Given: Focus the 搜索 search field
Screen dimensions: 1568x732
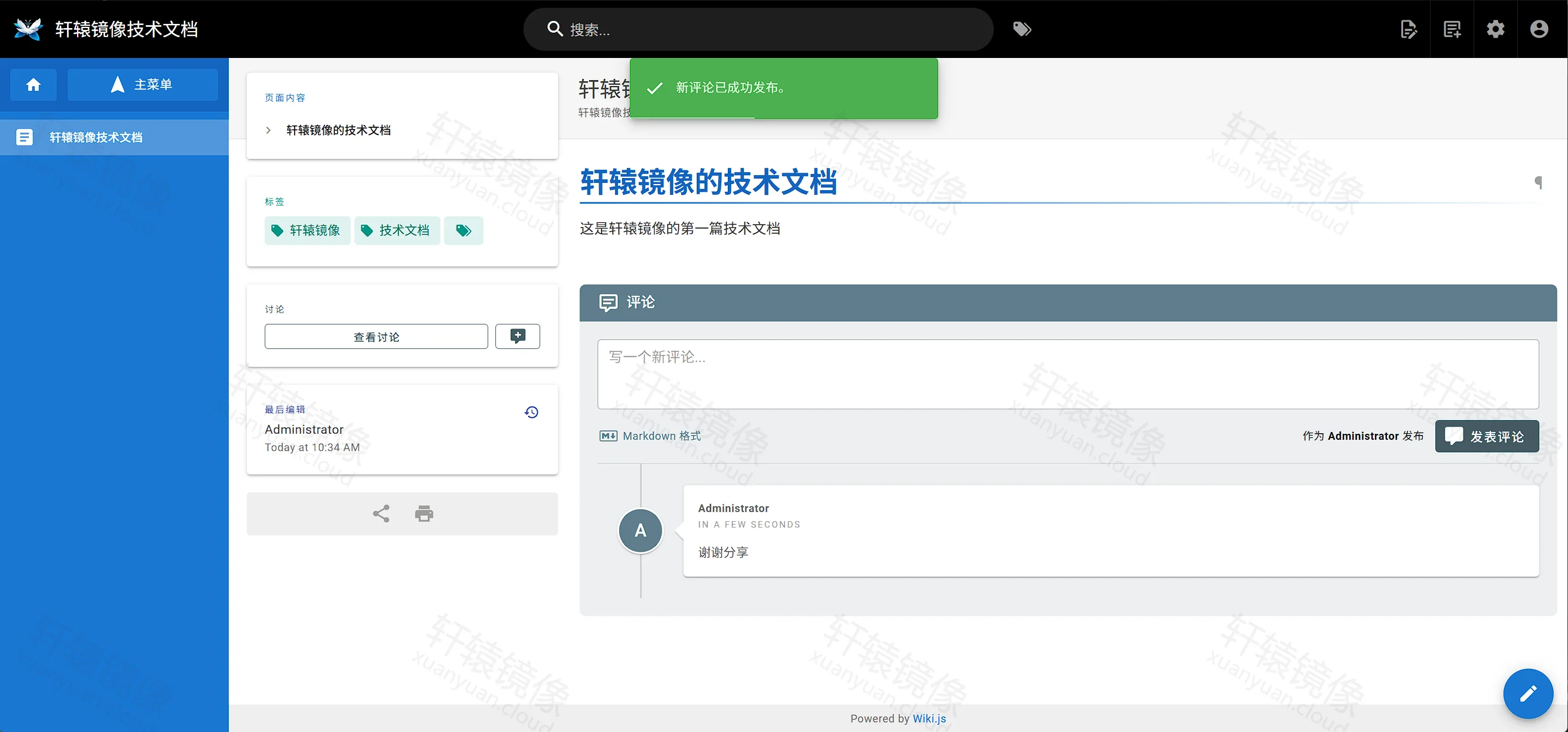Looking at the screenshot, I should click(758, 29).
